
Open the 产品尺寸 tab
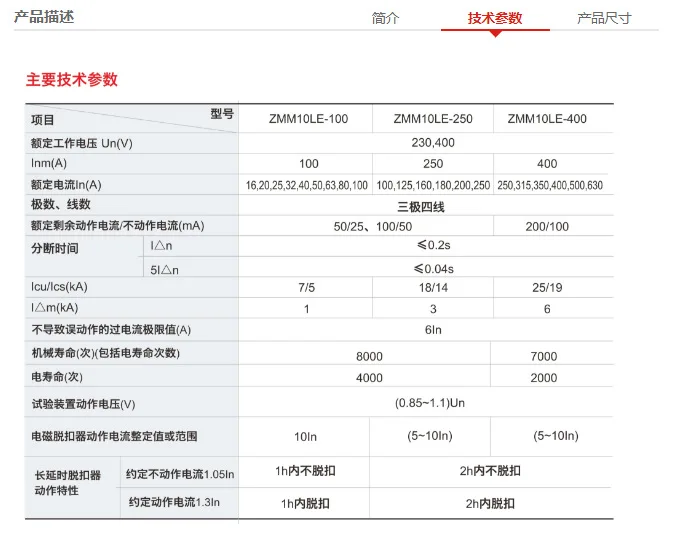(x=604, y=18)
